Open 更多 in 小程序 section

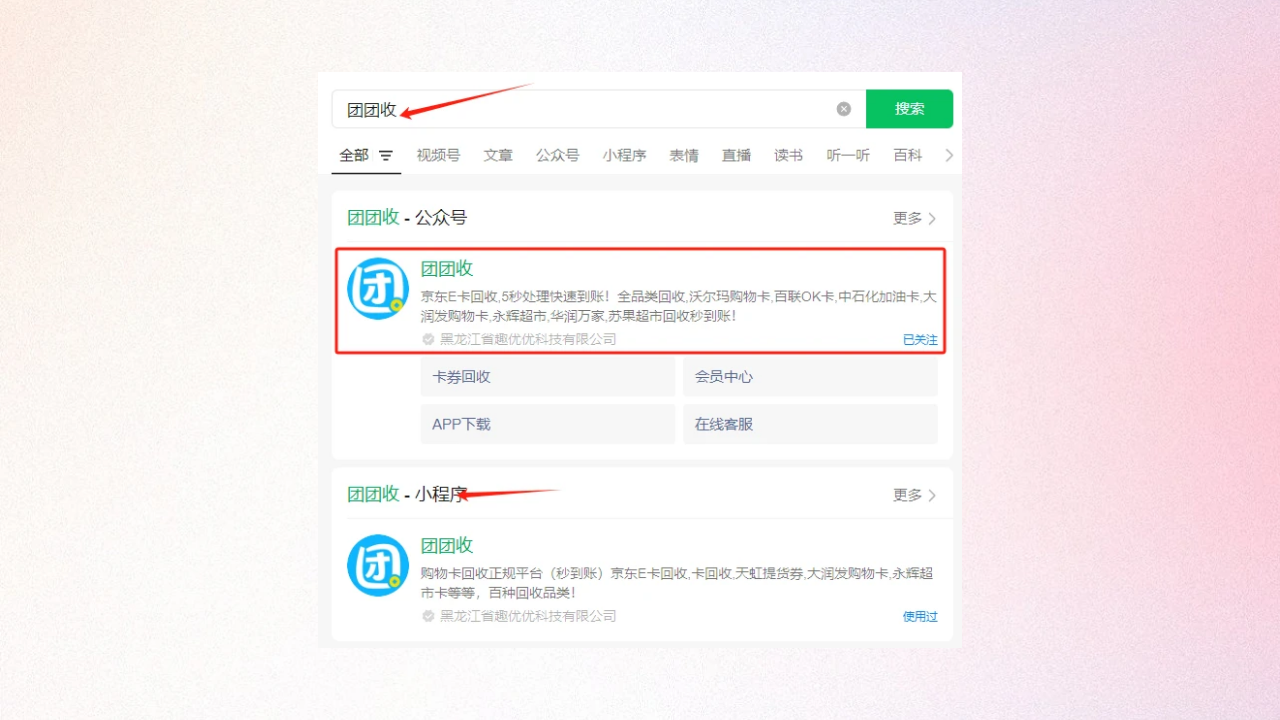914,495
